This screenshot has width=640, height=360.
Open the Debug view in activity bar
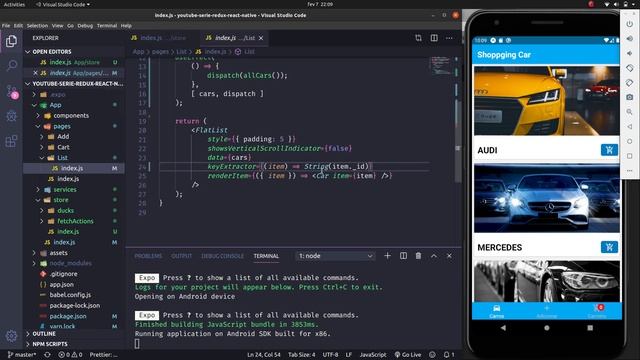(11, 116)
